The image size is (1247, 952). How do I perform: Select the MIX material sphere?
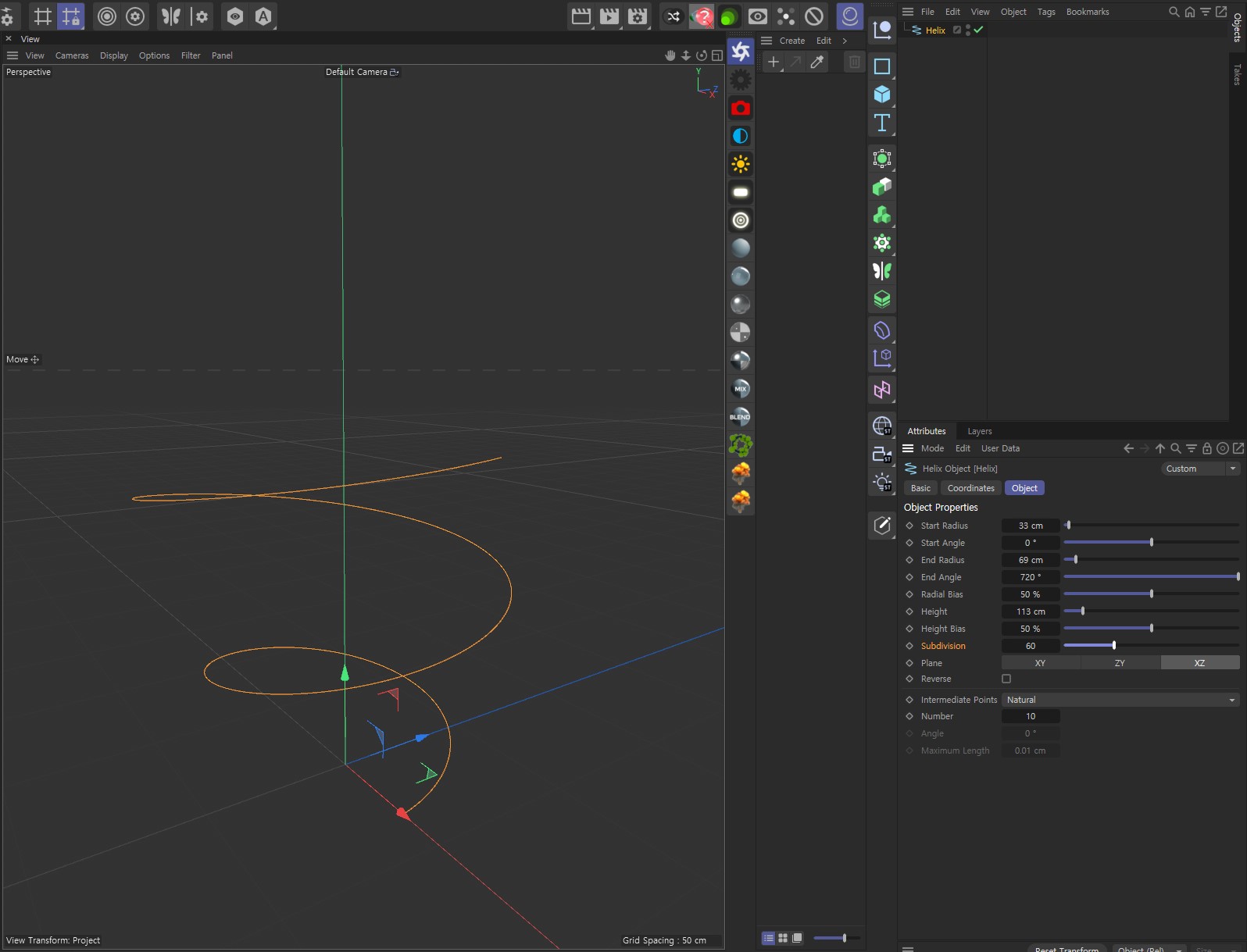(x=741, y=389)
